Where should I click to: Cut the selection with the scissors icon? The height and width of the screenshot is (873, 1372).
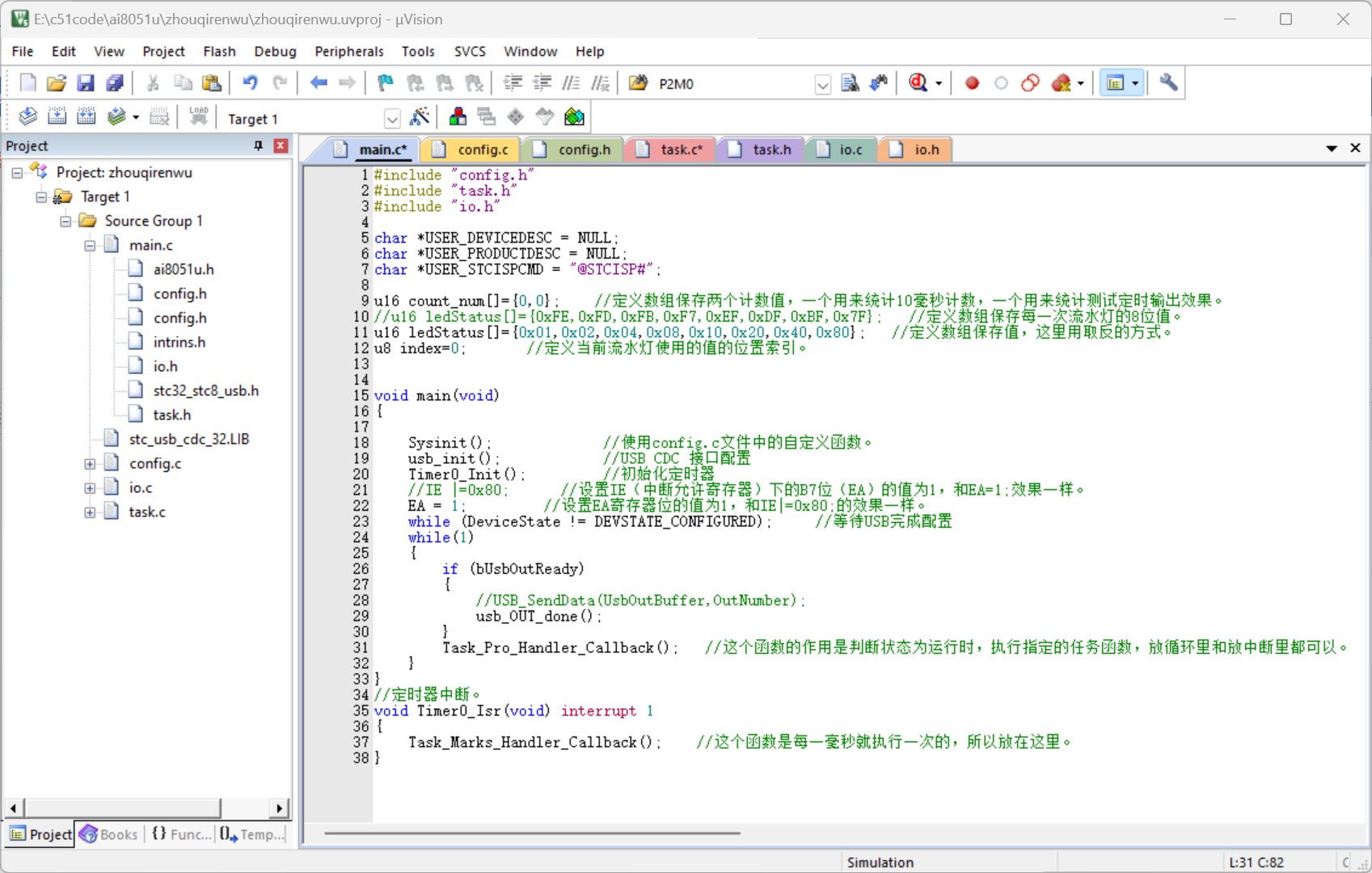153,83
